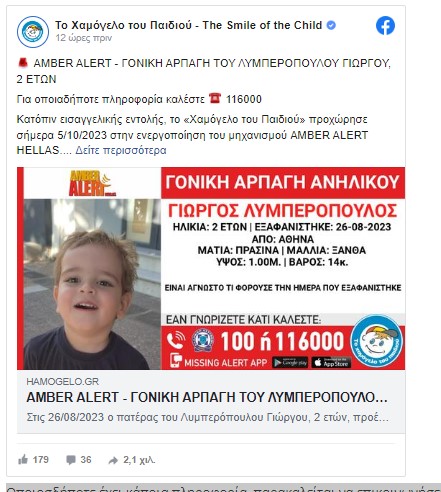Click the HAMOGELO.GR domain label

[x=63, y=382]
